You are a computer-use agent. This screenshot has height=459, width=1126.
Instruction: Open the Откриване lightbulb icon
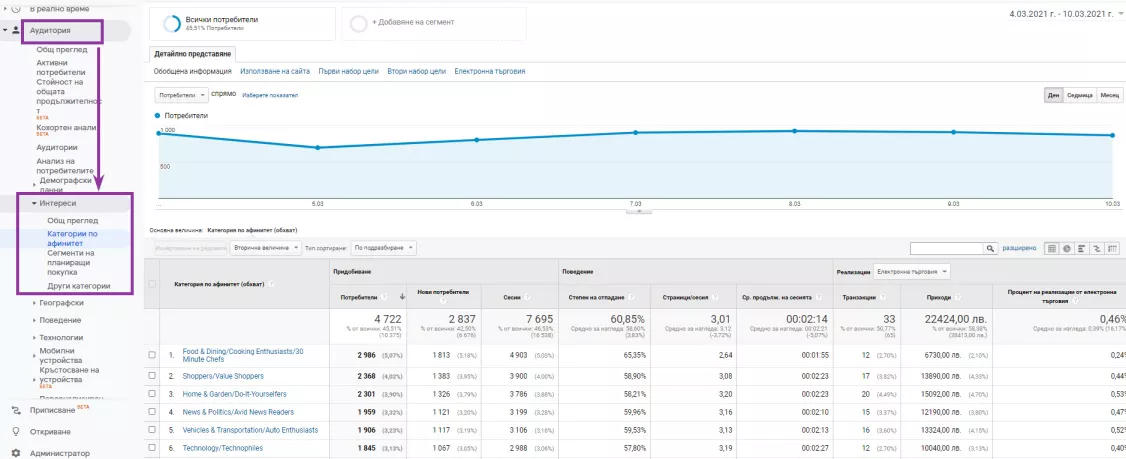[16, 432]
